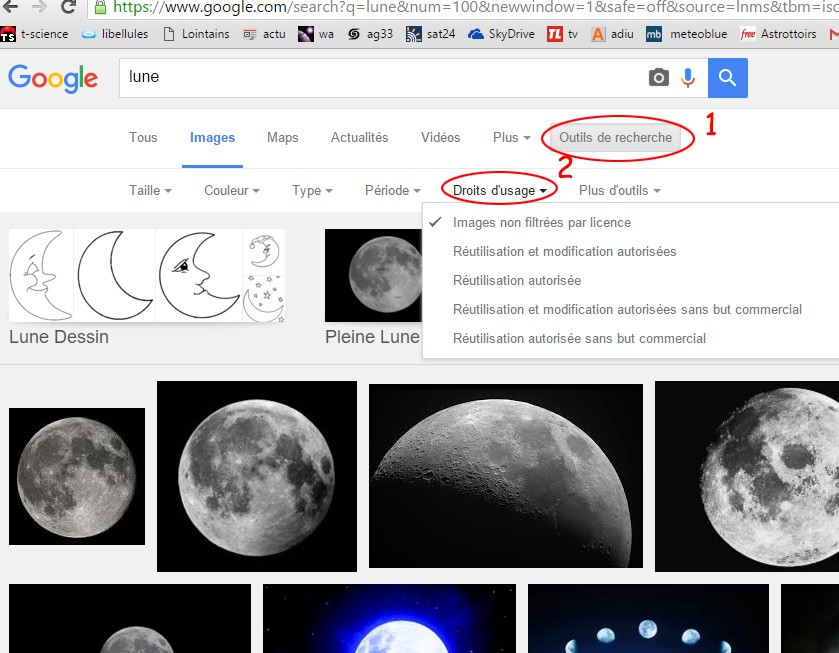The width and height of the screenshot is (839, 653).
Task: Open the SkyDrive bookmark
Action: [501, 34]
